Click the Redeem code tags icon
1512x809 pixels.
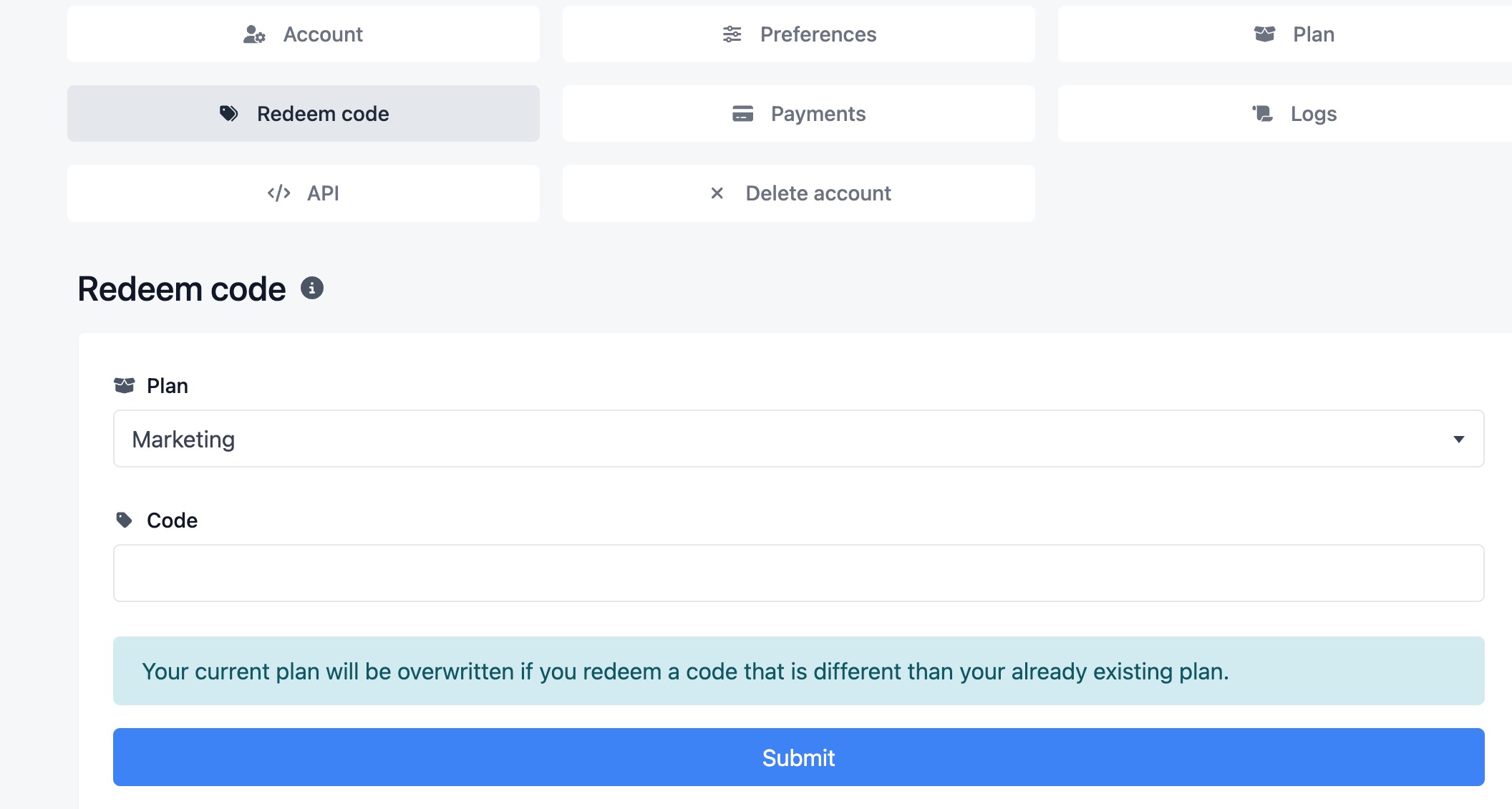tap(228, 114)
